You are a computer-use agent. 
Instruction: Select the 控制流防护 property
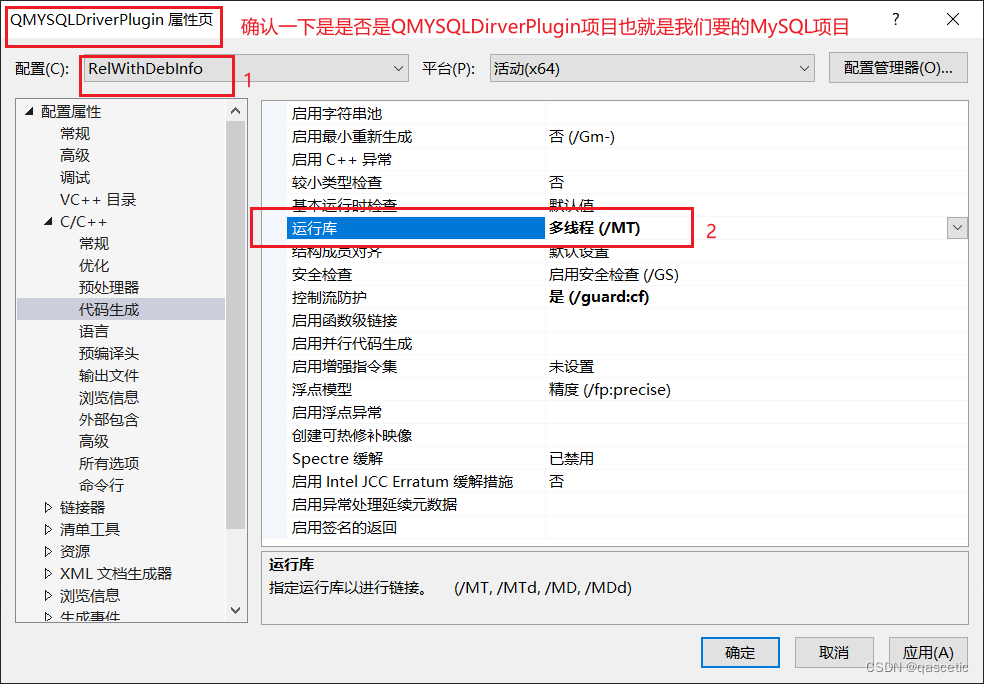pyautogui.click(x=329, y=297)
